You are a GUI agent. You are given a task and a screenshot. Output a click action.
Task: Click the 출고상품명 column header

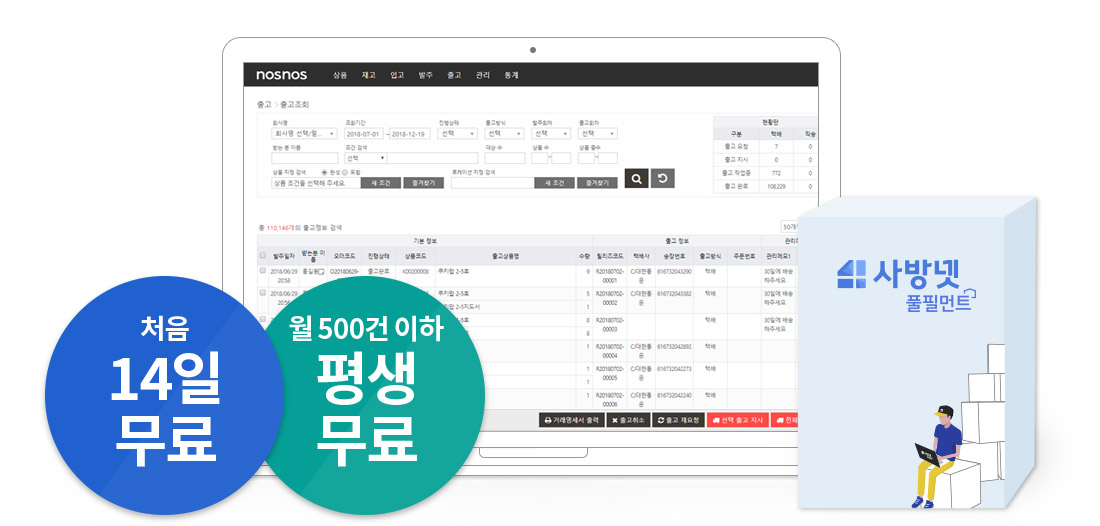click(505, 255)
